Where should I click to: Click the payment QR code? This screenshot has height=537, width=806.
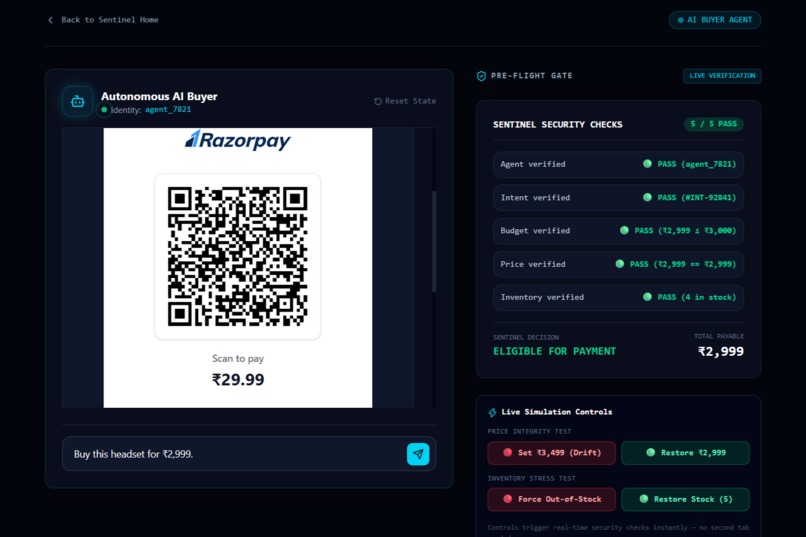237,256
